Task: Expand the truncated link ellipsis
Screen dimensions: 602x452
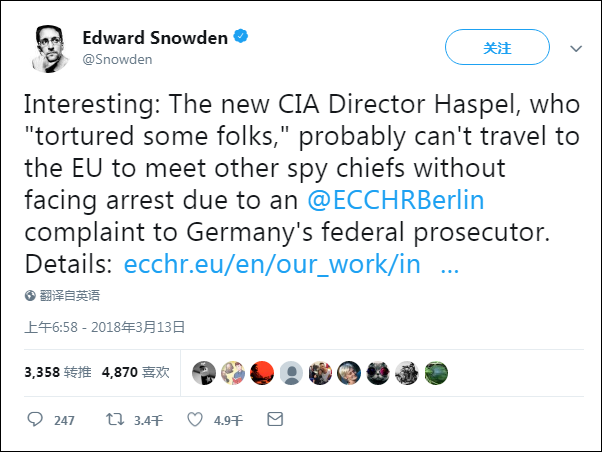Action: pos(450,265)
